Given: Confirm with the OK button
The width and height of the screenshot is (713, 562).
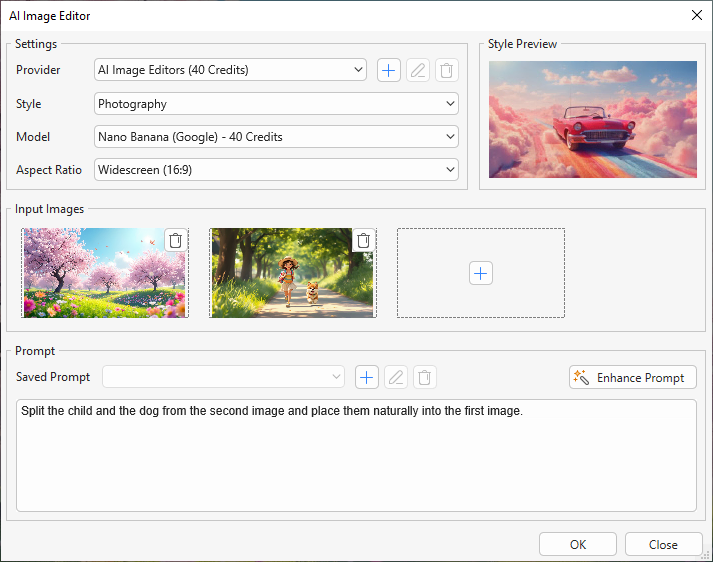Looking at the screenshot, I should (578, 544).
